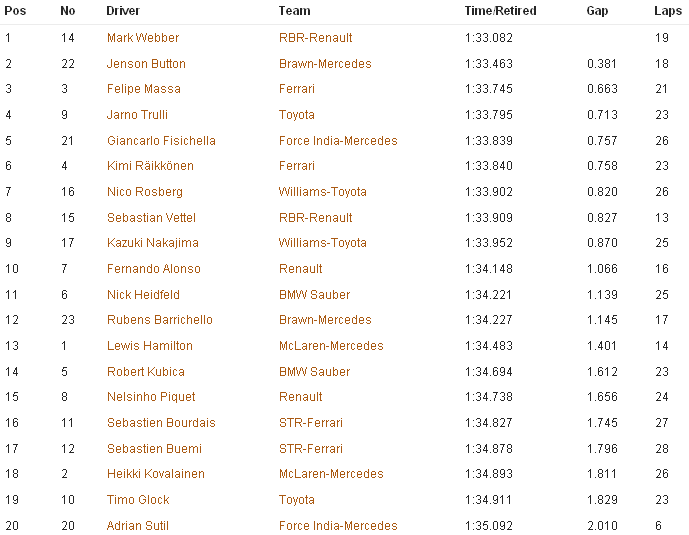Open RBR-Renault team link beside Mark Webber
689x535 pixels.
(315, 38)
